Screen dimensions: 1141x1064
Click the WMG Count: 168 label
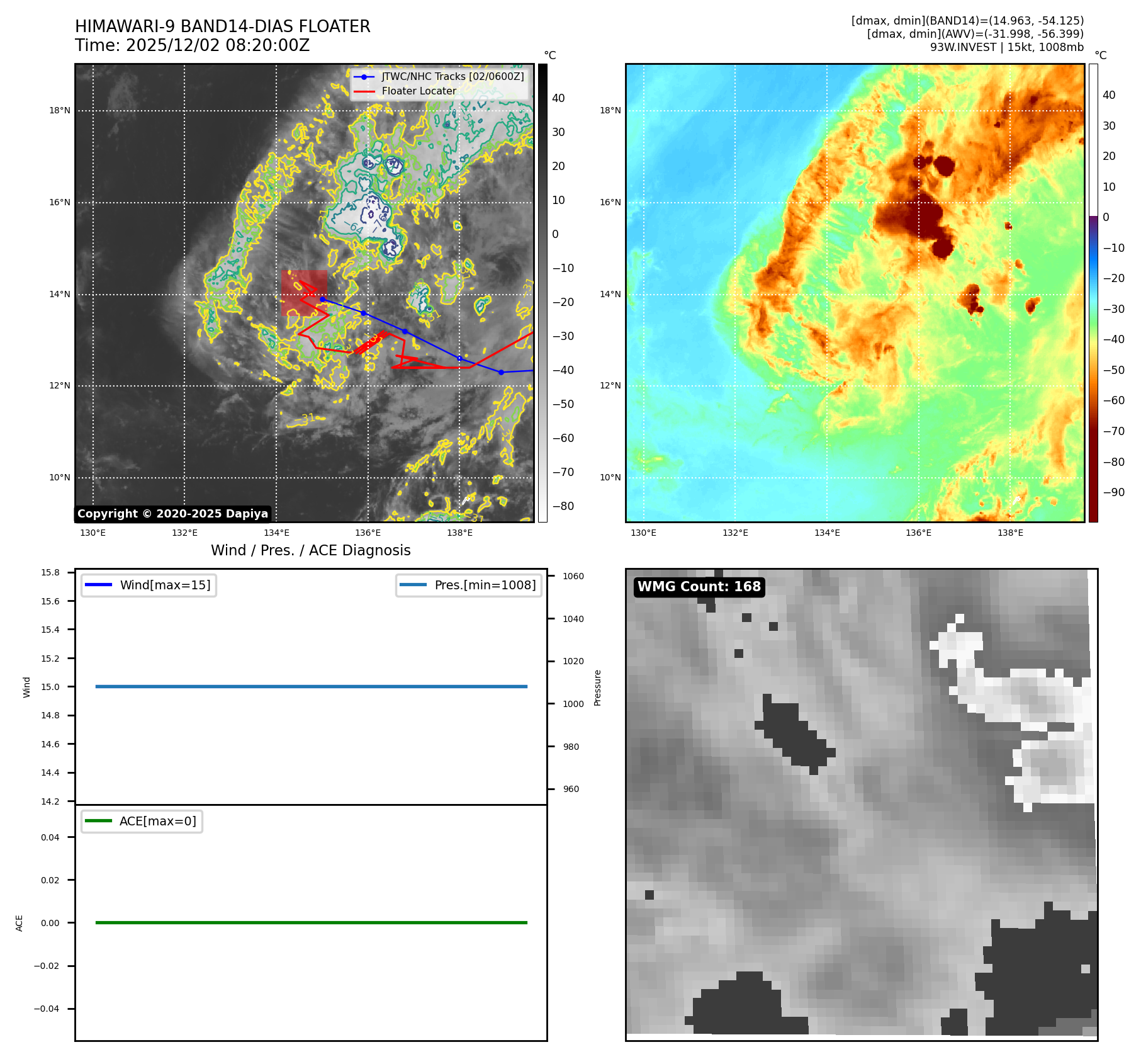699,587
